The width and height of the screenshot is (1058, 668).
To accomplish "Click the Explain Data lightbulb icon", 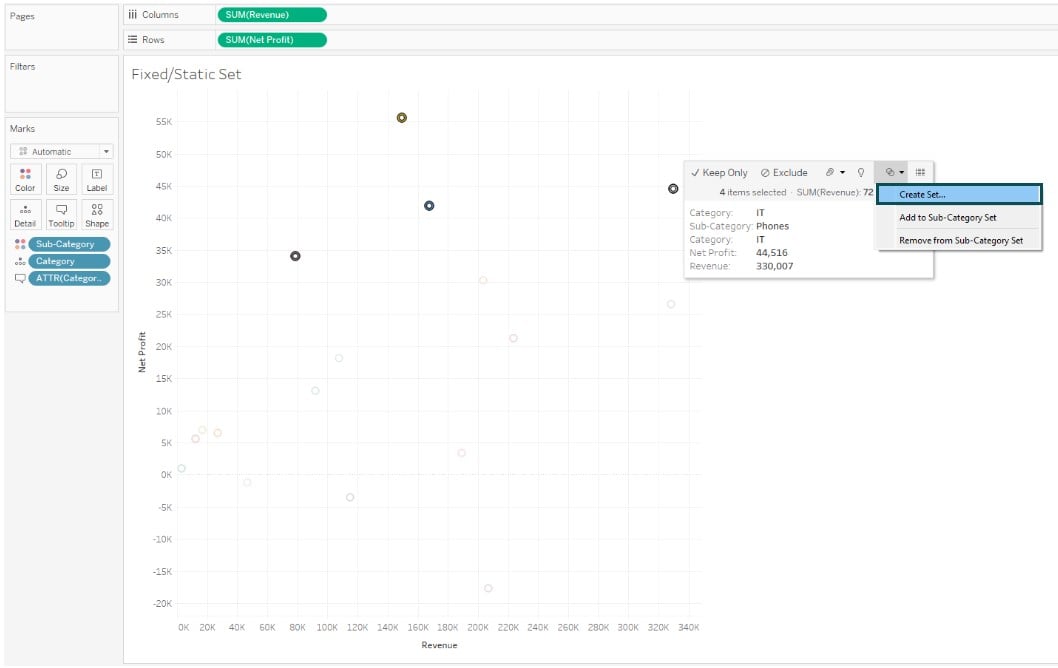I will click(x=863, y=172).
